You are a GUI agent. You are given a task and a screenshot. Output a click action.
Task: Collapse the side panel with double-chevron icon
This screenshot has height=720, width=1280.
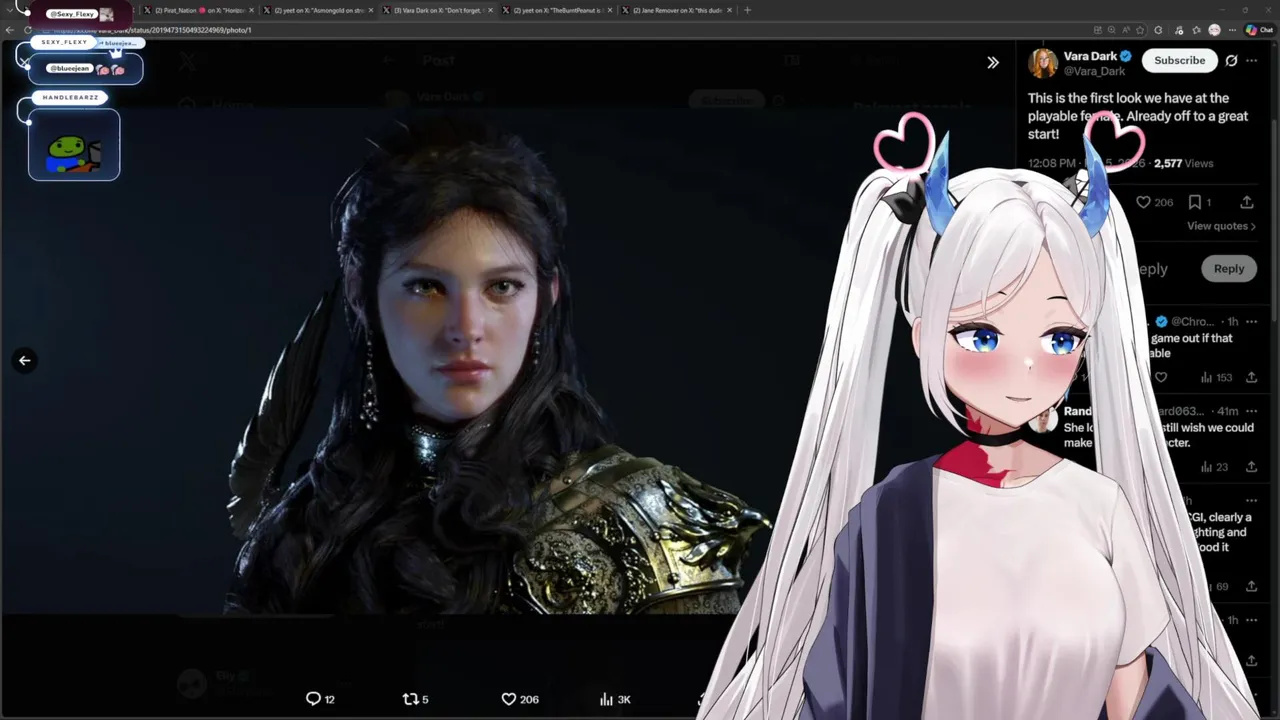(993, 62)
